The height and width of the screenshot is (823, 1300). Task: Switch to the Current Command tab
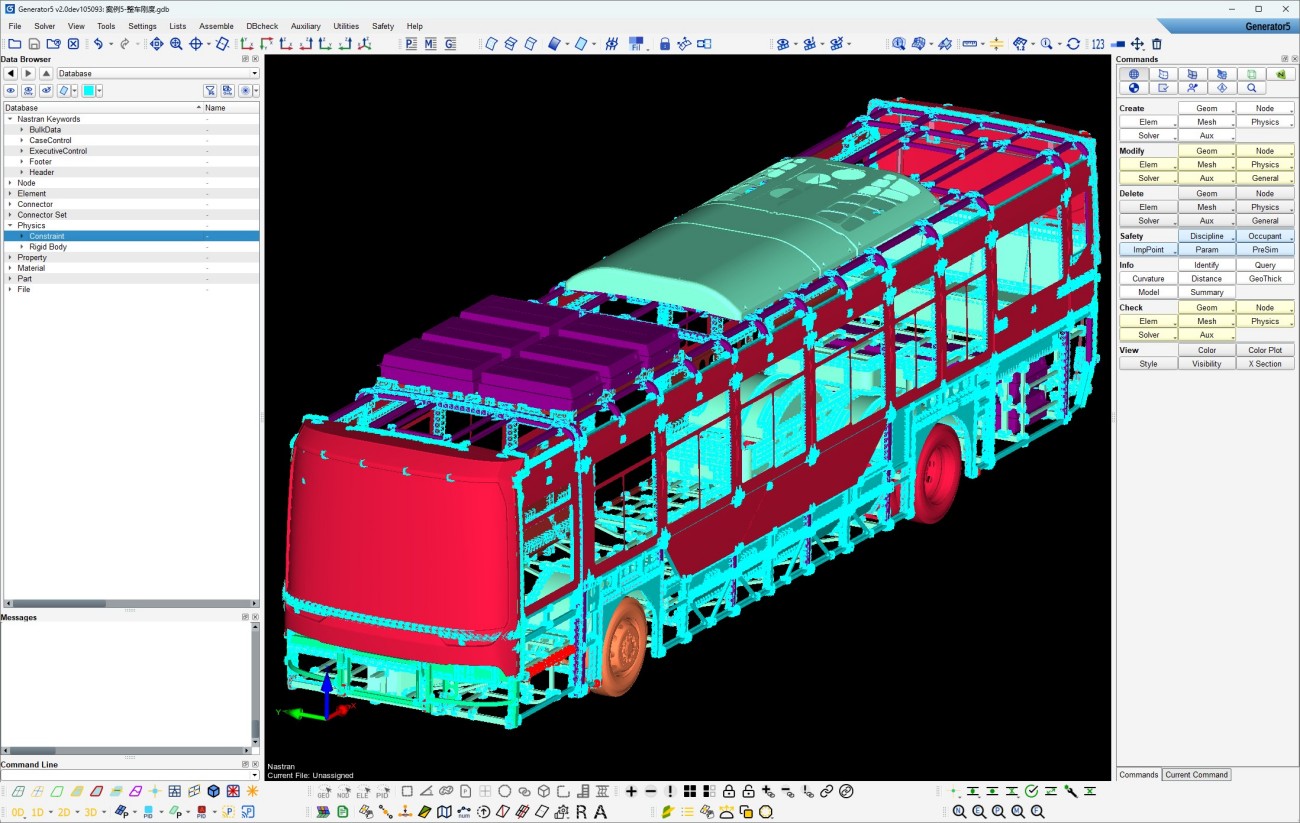[1196, 775]
